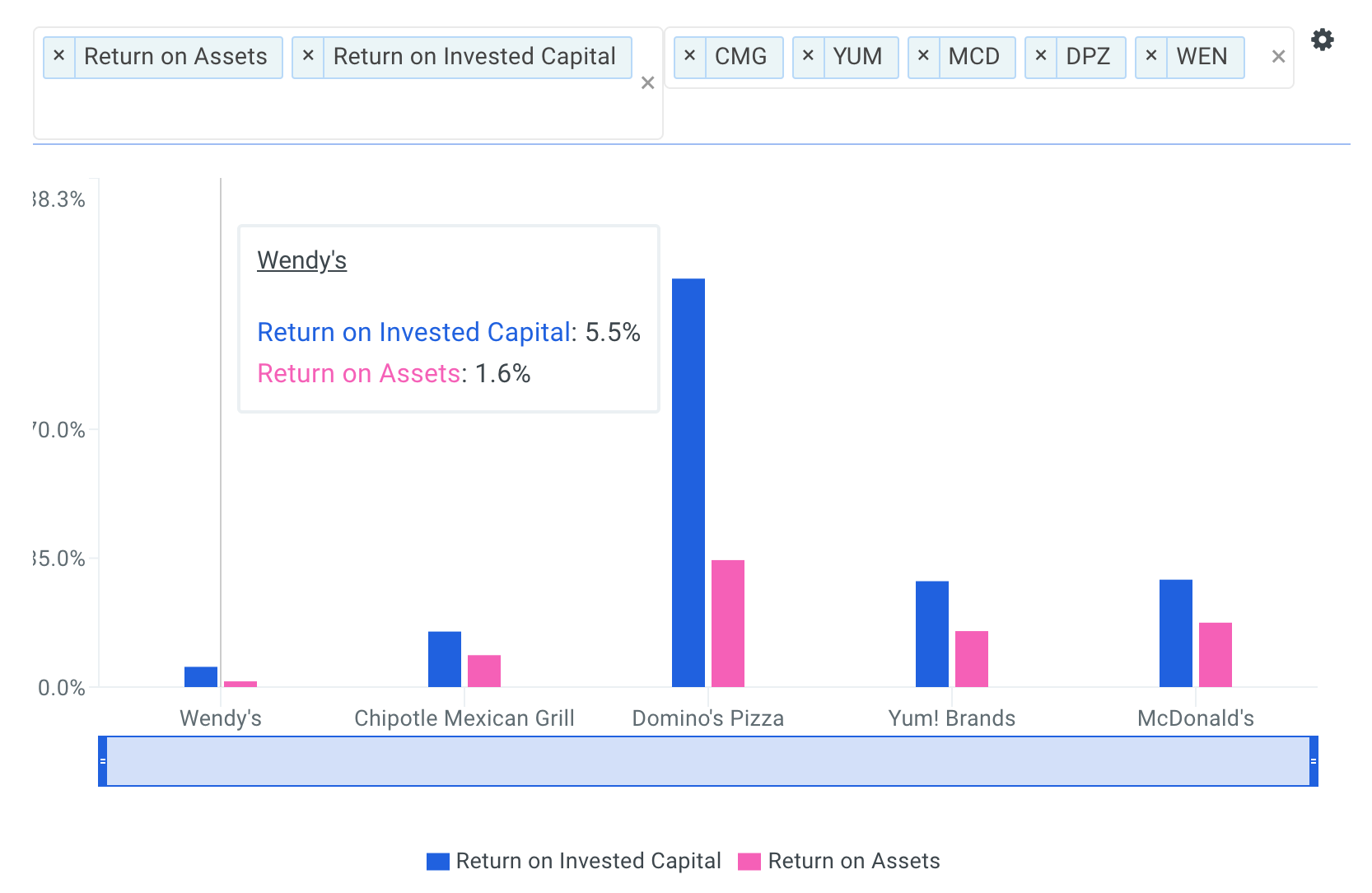This screenshot has height=893, width=1372.
Task: Click the range navigator bar under chart
Action: point(708,761)
